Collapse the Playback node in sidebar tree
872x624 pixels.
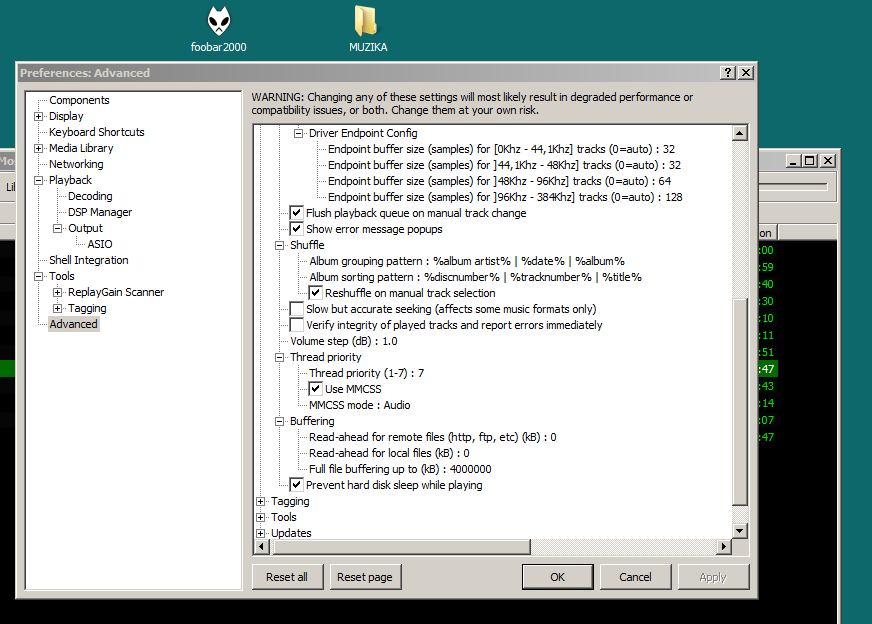tap(38, 181)
